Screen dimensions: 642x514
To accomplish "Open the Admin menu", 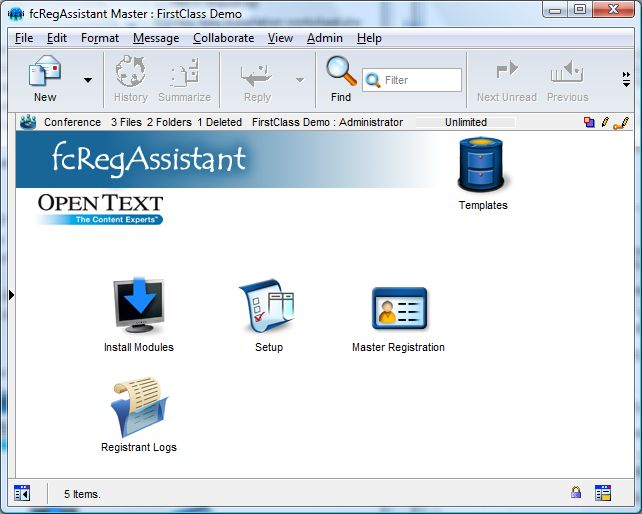I will pos(324,38).
